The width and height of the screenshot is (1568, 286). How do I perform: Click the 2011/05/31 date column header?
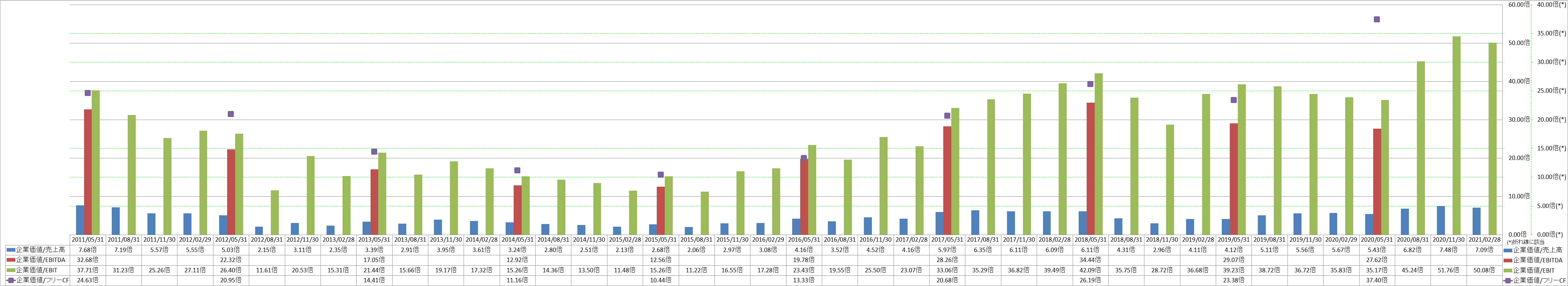point(88,240)
